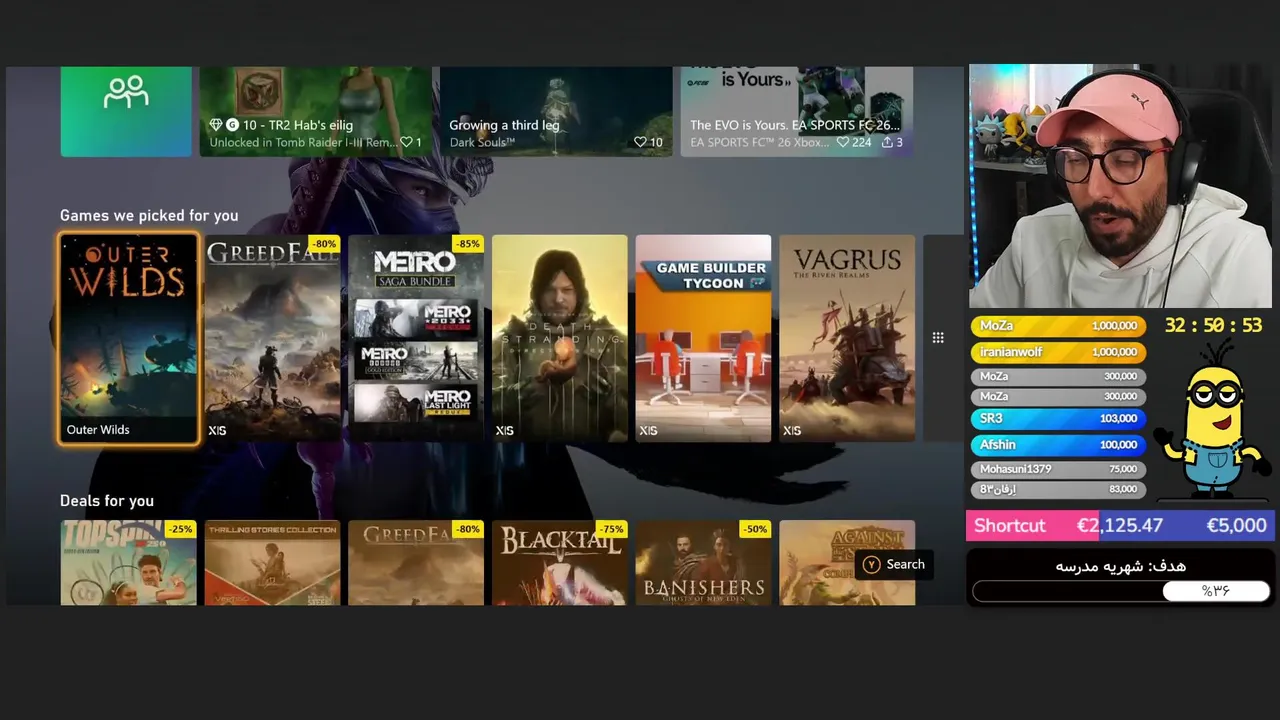The height and width of the screenshot is (720, 1280).
Task: Click 'Unlocked in Tomb Raider I-III Rem...' caption
Action: click(303, 142)
